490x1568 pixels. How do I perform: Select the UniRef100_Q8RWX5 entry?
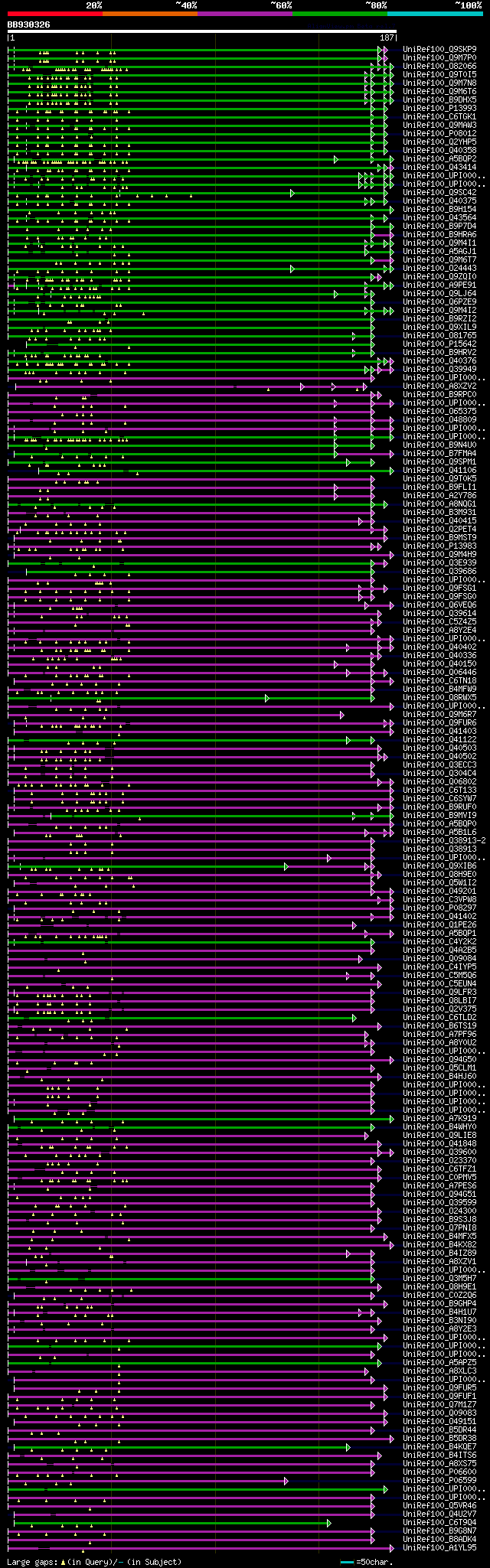[x=439, y=697]
